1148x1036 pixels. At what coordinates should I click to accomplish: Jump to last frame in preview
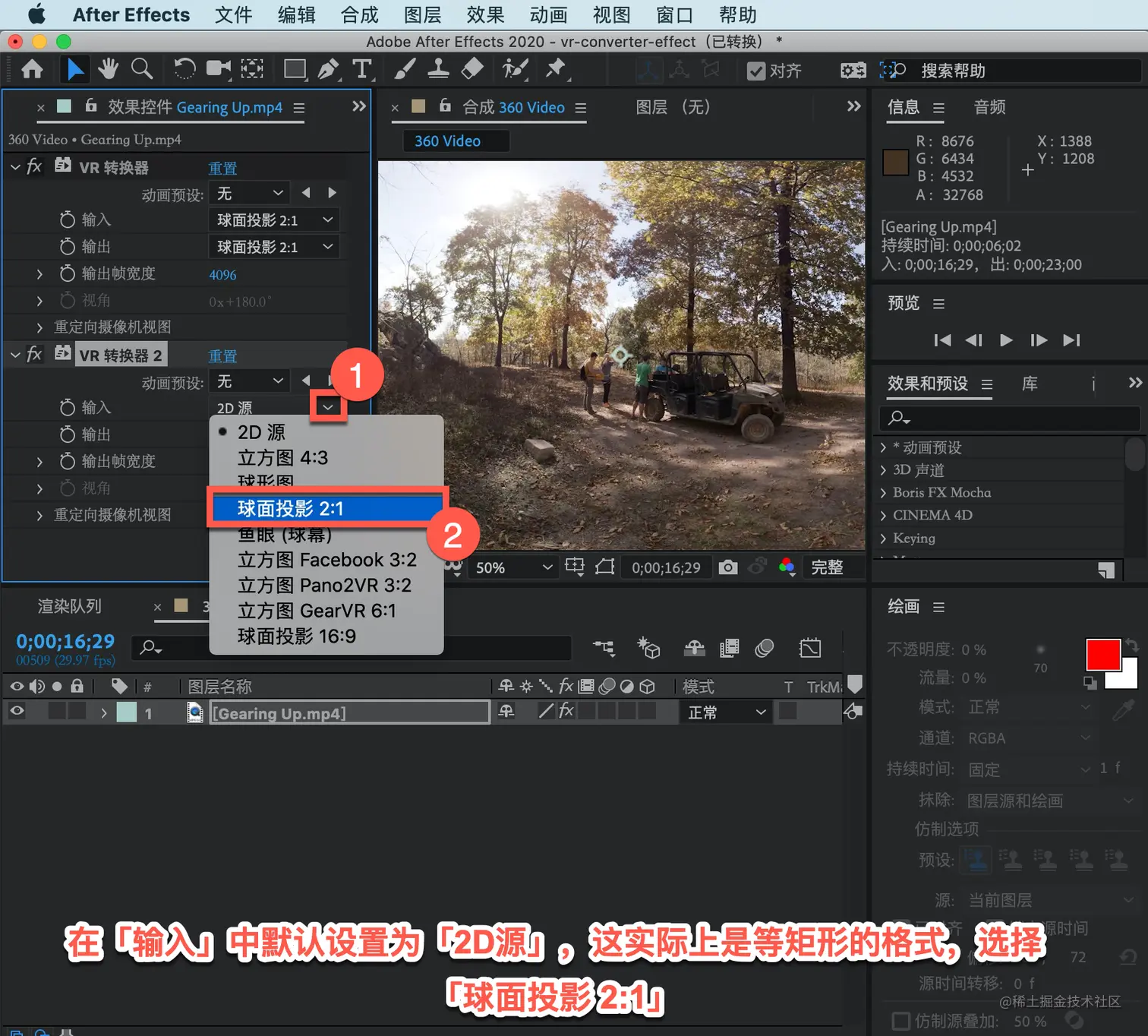pyautogui.click(x=1071, y=340)
